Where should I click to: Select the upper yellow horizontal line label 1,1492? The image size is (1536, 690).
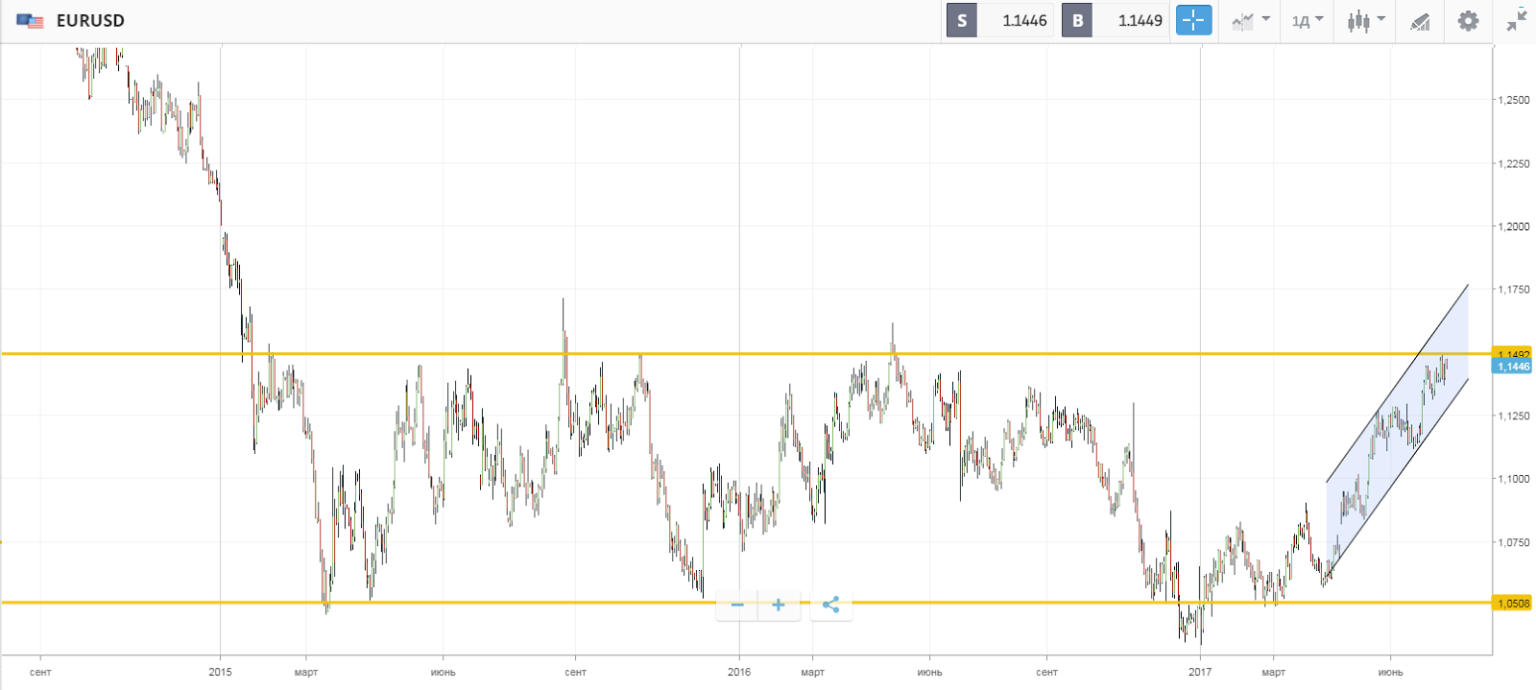coord(1514,353)
